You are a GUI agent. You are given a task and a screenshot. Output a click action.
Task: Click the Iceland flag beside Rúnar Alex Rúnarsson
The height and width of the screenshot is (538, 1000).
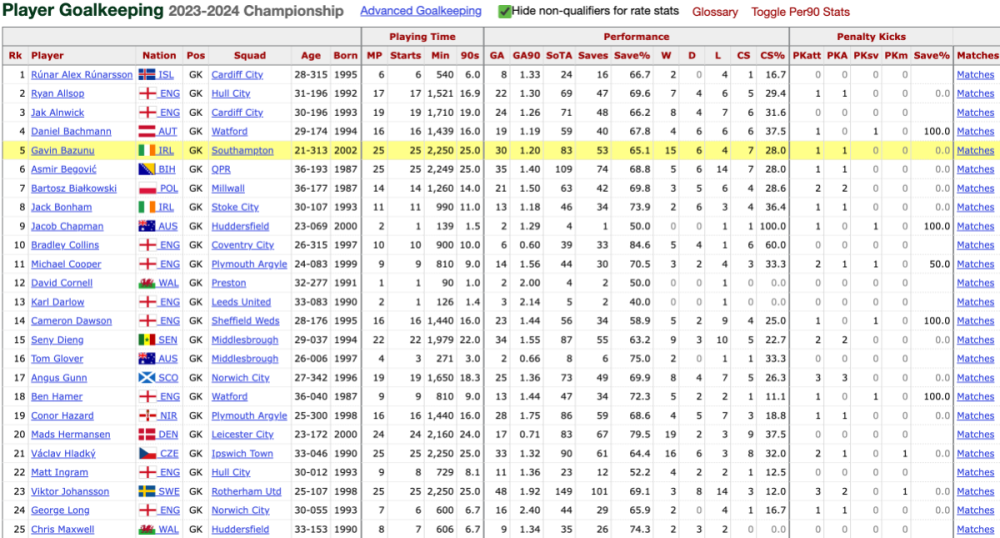(146, 75)
